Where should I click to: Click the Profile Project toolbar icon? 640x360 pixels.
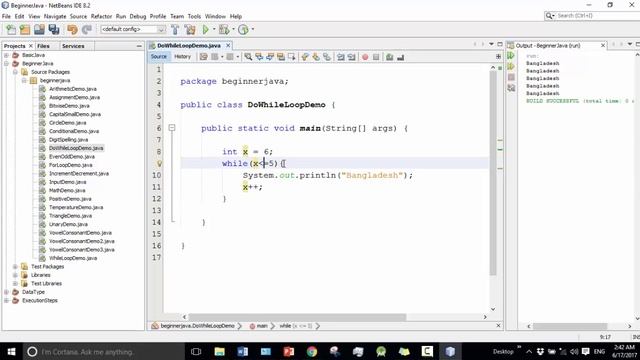(243, 29)
